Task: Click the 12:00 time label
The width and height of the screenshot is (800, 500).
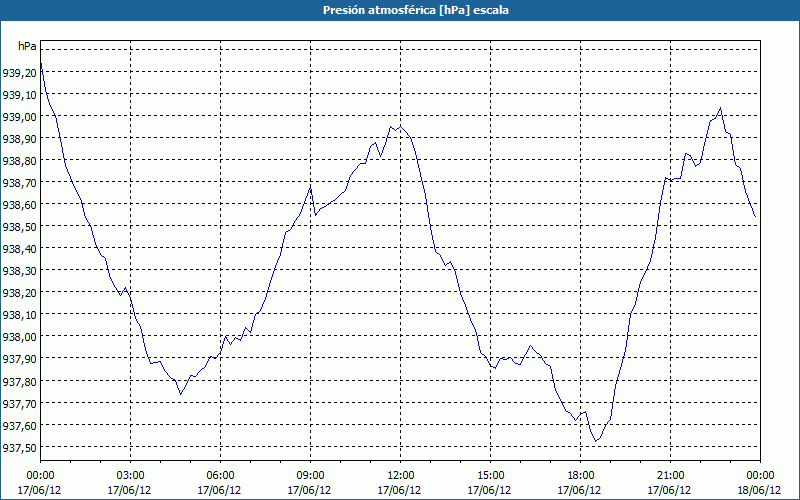Action: coord(401,476)
